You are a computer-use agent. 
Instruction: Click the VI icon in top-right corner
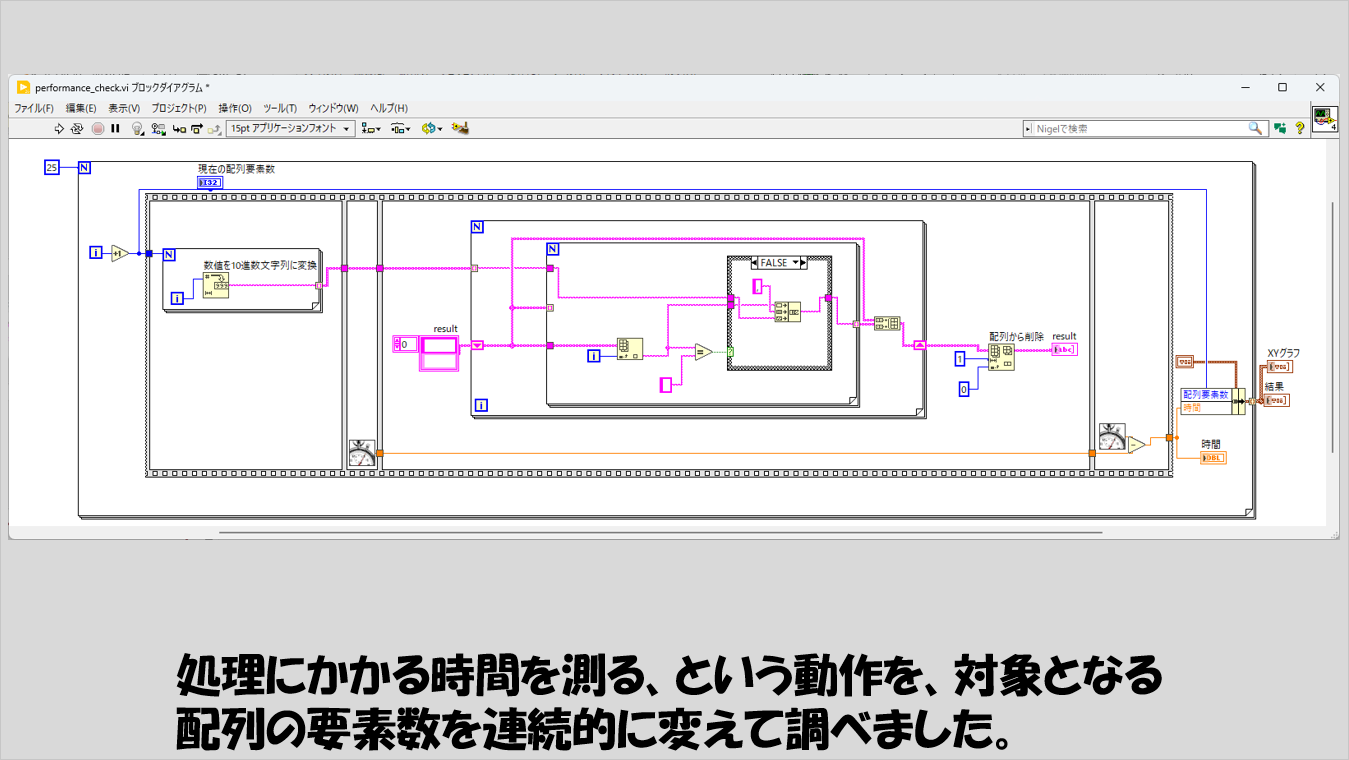pyautogui.click(x=1324, y=119)
